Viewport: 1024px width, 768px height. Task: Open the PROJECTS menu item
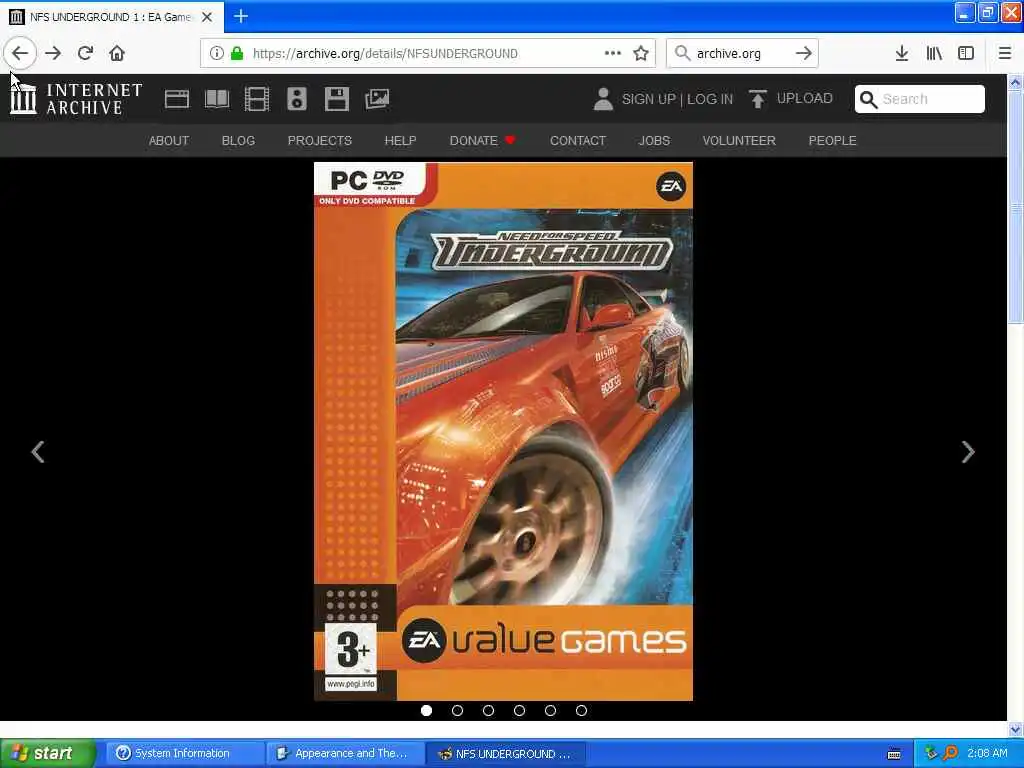point(319,140)
